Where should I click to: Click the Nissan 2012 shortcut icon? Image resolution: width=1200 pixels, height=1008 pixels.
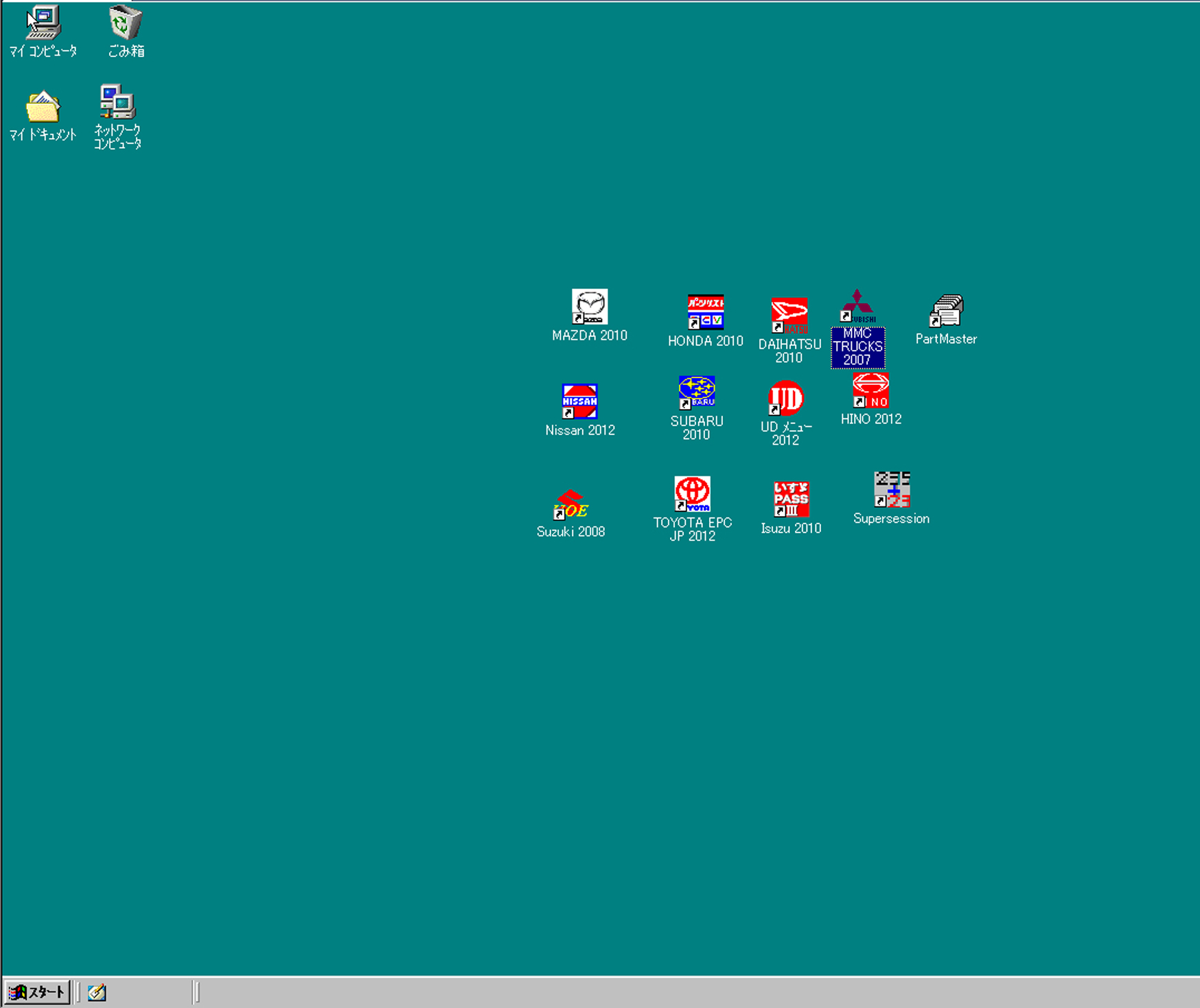(x=579, y=401)
